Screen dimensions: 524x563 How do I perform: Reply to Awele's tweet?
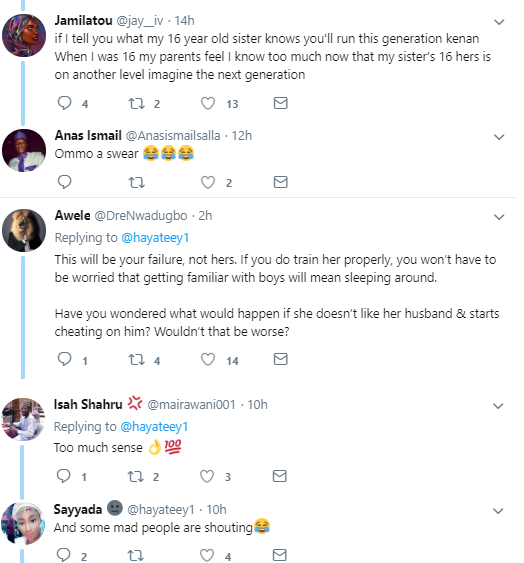click(x=65, y=359)
